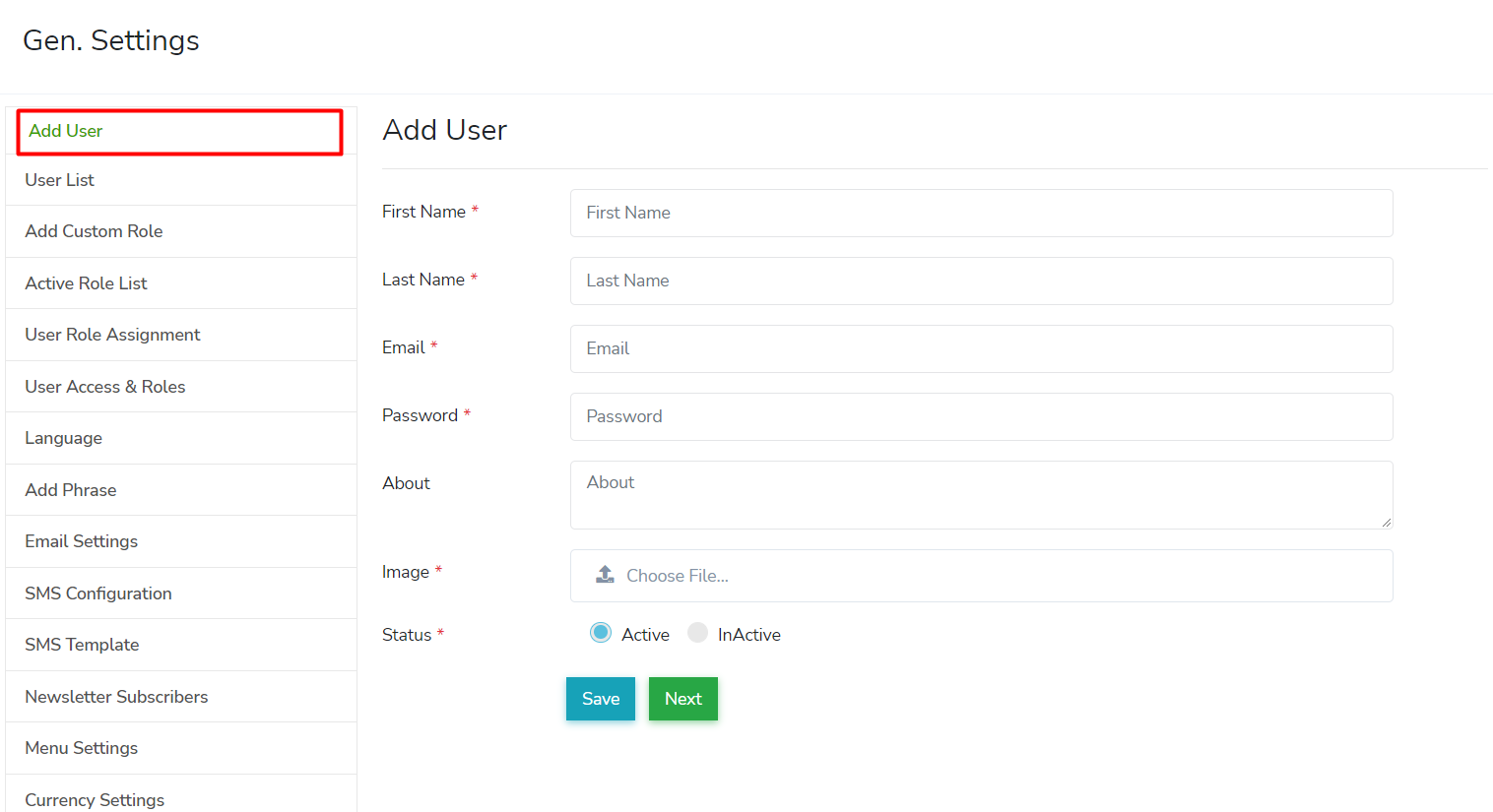Click the upload icon in Image field
The image size is (1493, 812).
tap(605, 575)
